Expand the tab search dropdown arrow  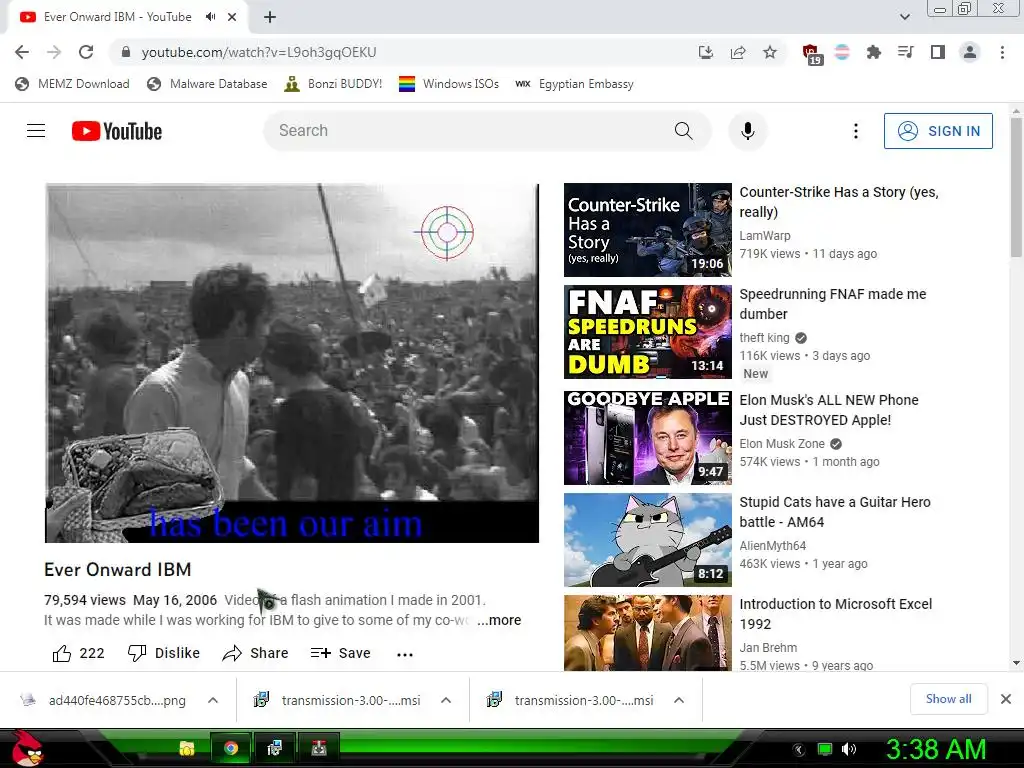click(904, 17)
